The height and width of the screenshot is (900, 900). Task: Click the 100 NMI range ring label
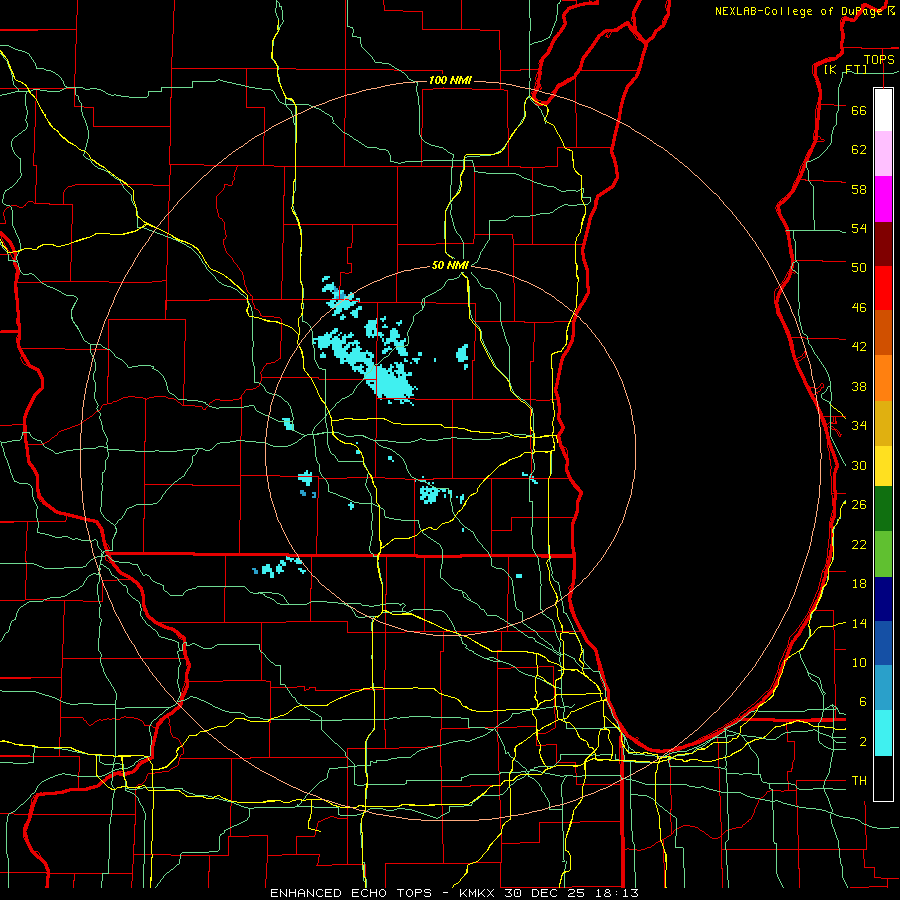click(450, 80)
